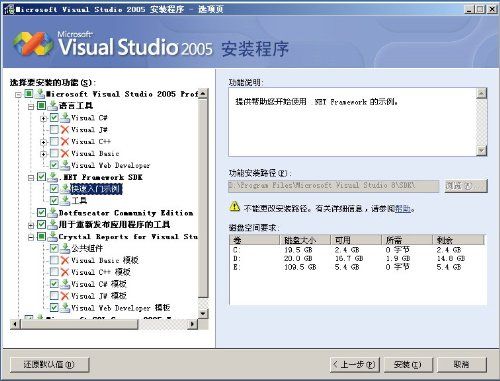Click the install icon beside Visual C#
500x381 pixels.
(x=65, y=118)
